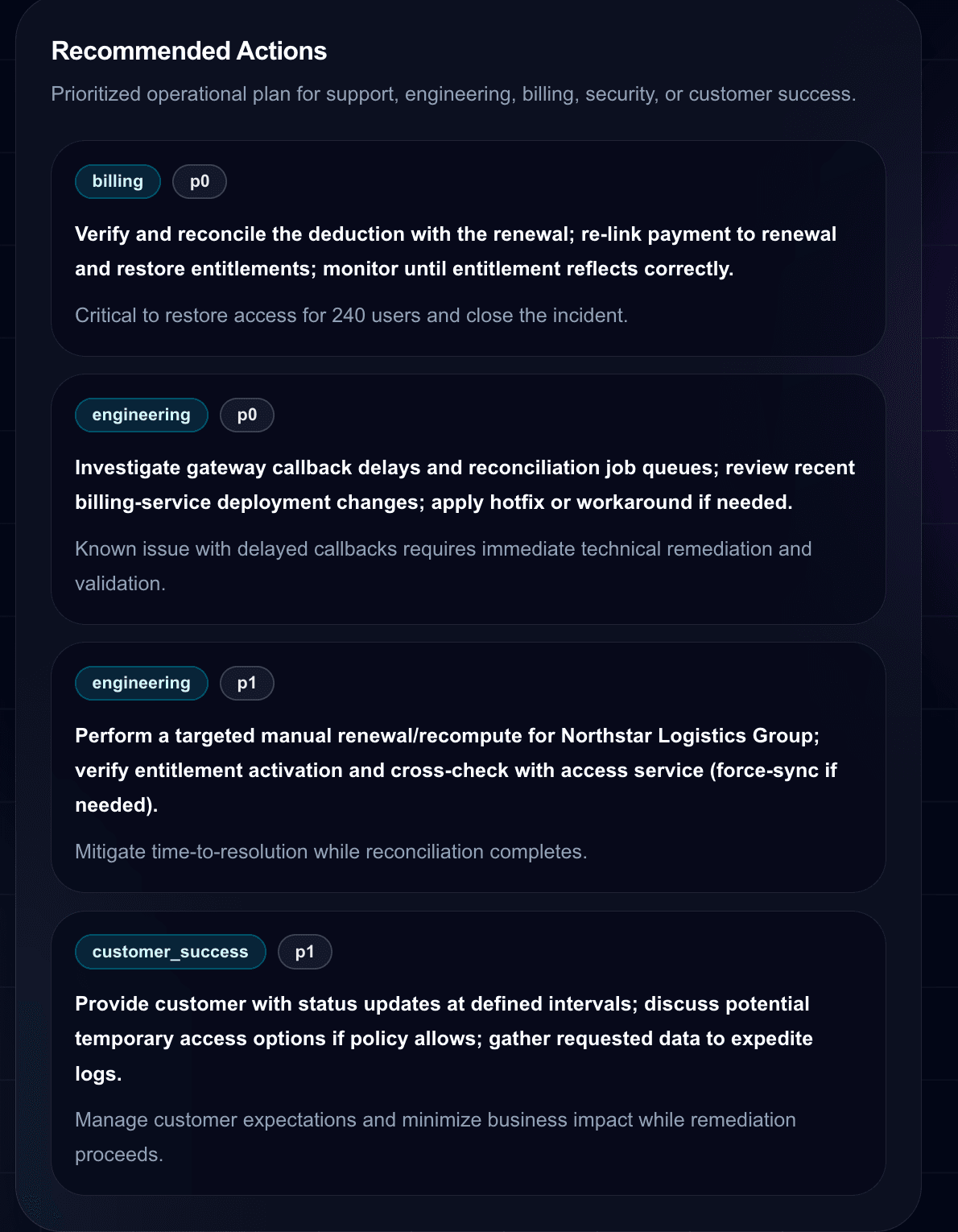This screenshot has height=1232, width=958.
Task: Click the customer_success tag
Action: [x=171, y=952]
